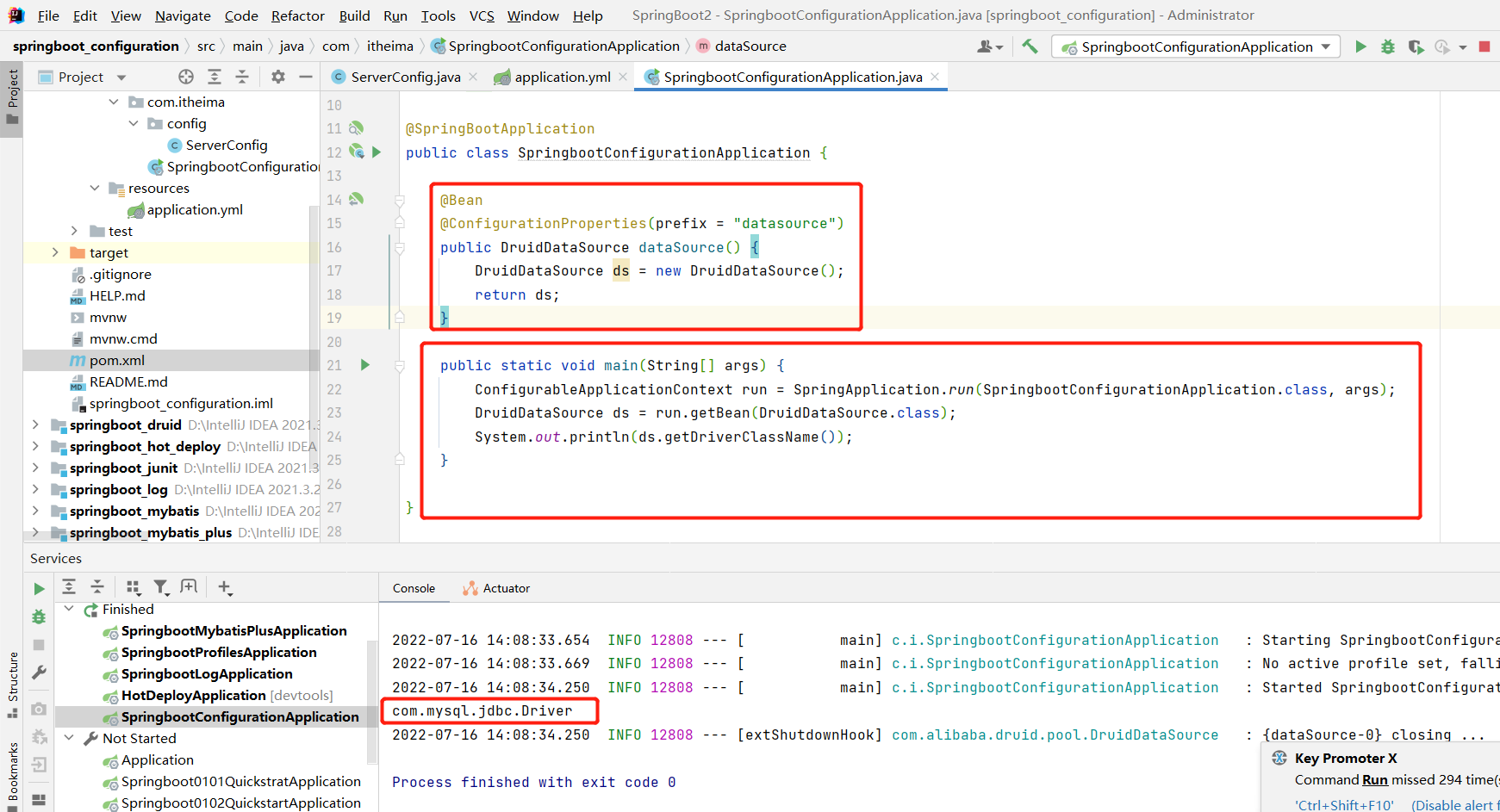Screen dimensions: 1500x812
Task: Build the project with the hammer icon
Action: [1030, 46]
